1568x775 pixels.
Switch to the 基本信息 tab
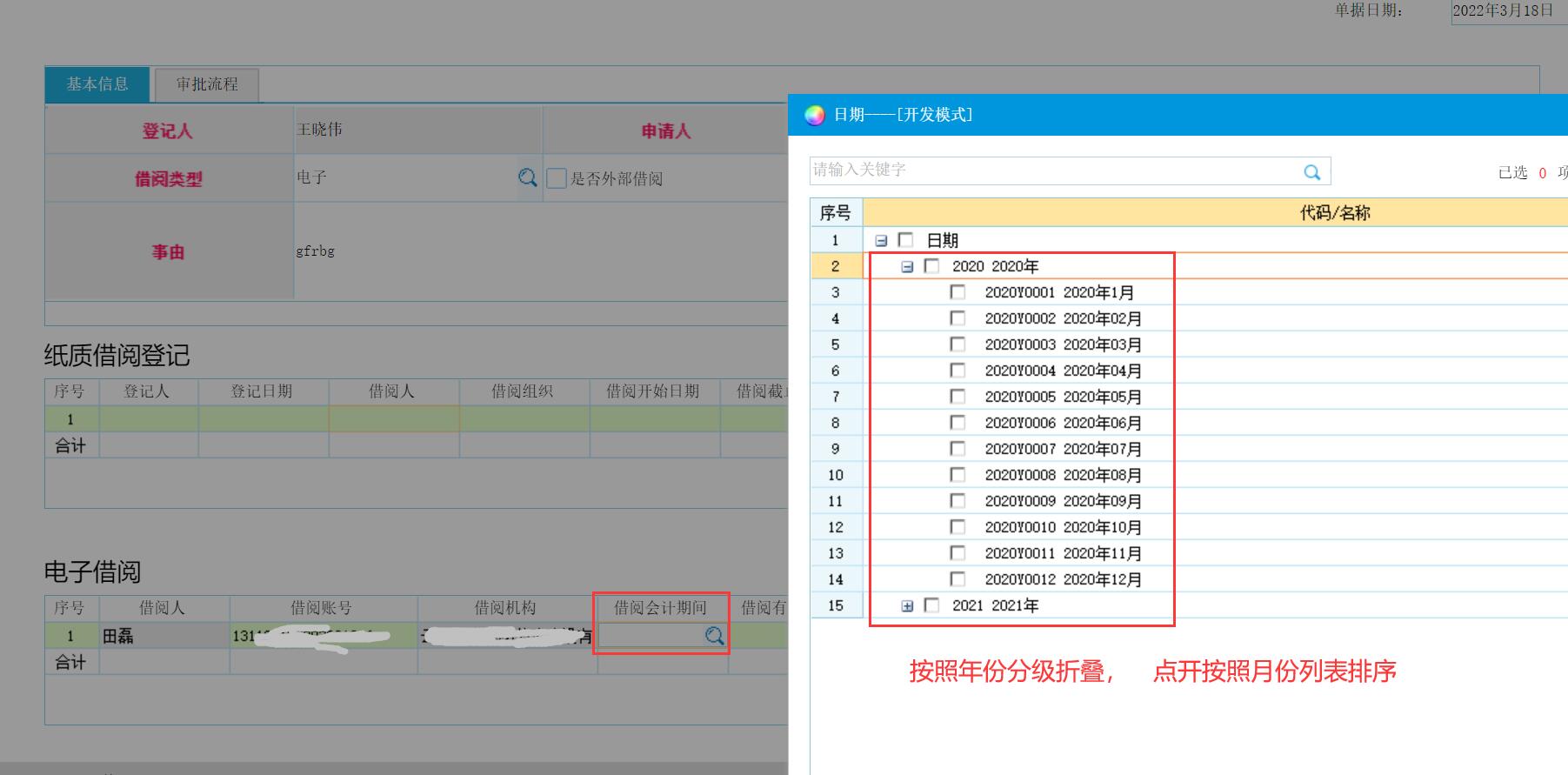tap(97, 84)
